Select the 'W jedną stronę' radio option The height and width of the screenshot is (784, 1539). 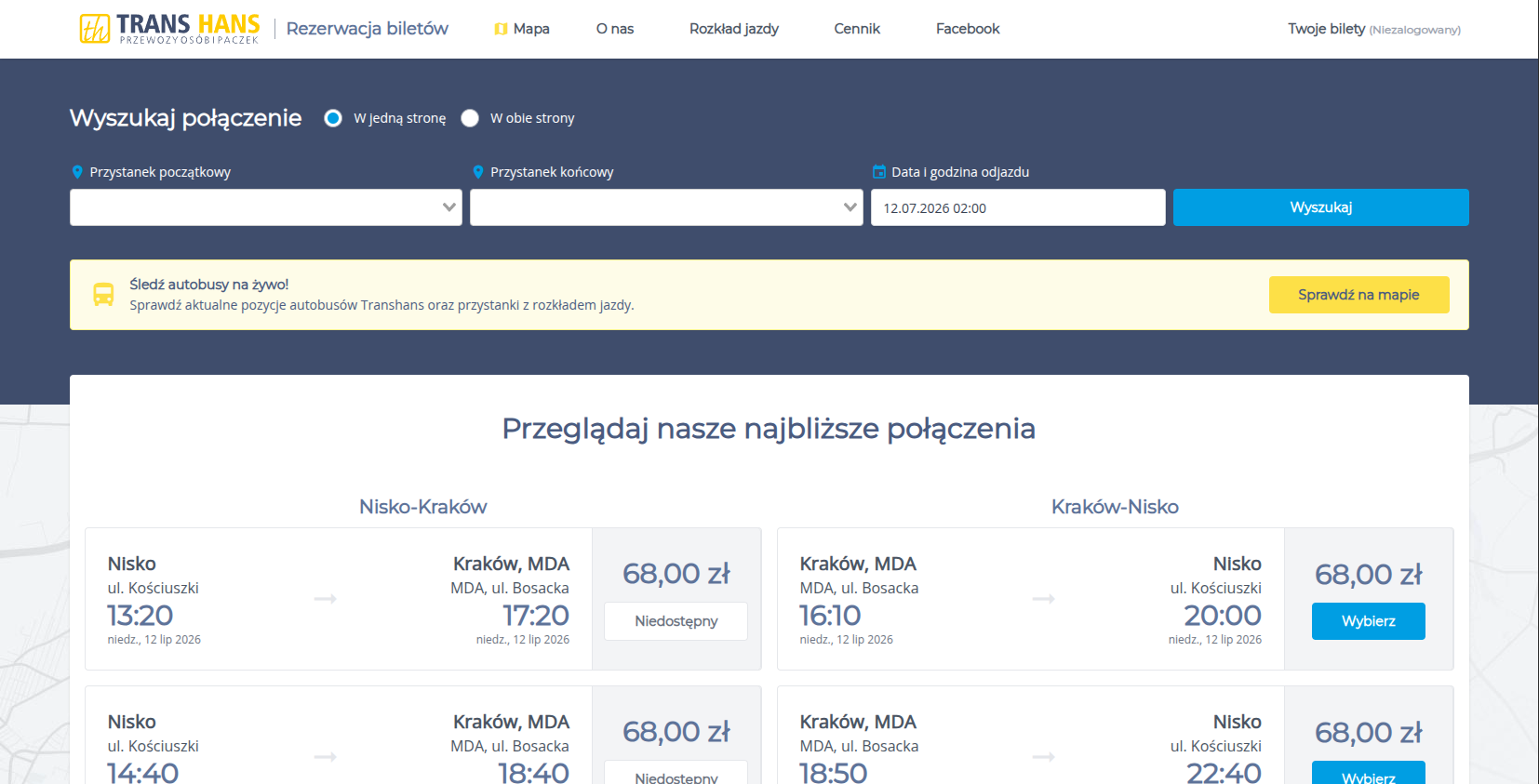click(x=333, y=118)
